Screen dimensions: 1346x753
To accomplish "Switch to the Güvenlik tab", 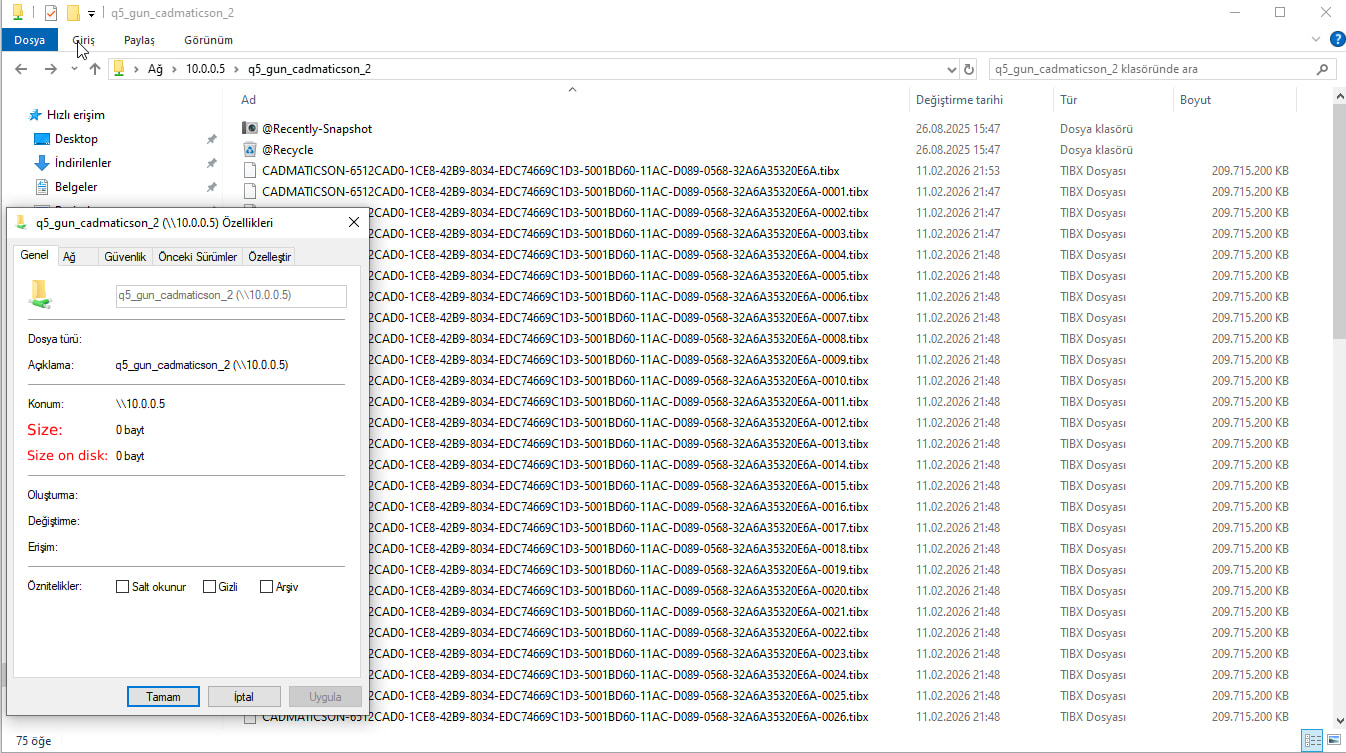I will point(125,257).
